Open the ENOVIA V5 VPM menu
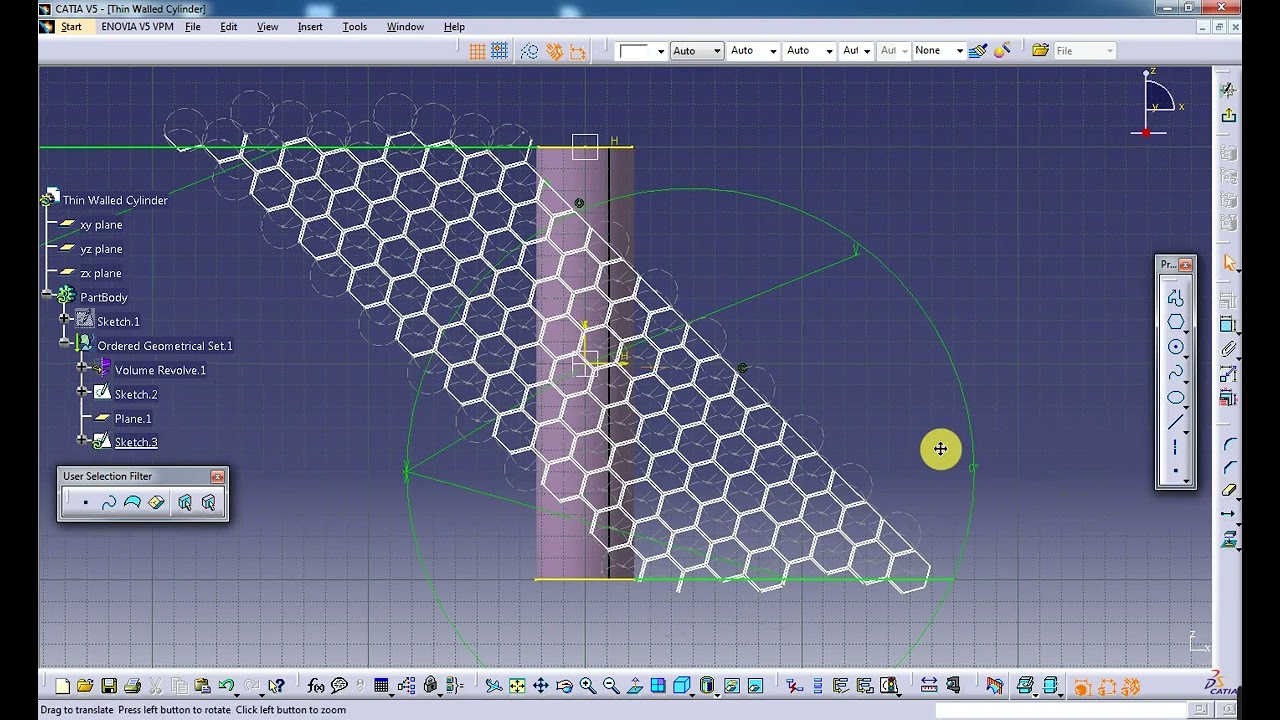Screen dimensions: 1280x720 pyautogui.click(x=137, y=27)
